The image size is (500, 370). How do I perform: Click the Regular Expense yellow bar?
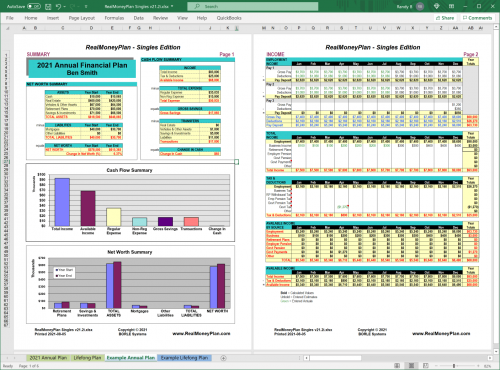[114, 217]
